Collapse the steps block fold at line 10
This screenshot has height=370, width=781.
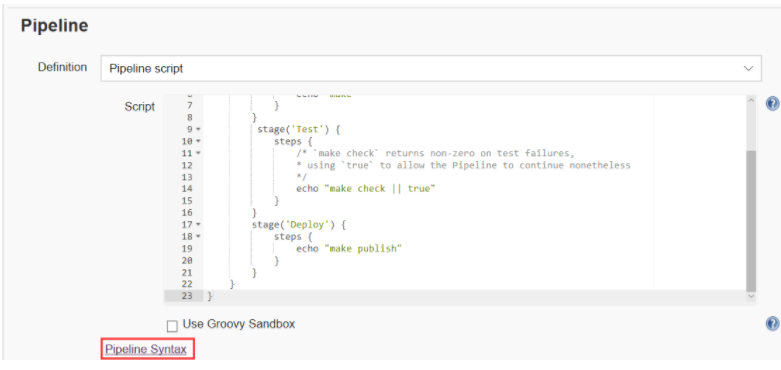[198, 141]
